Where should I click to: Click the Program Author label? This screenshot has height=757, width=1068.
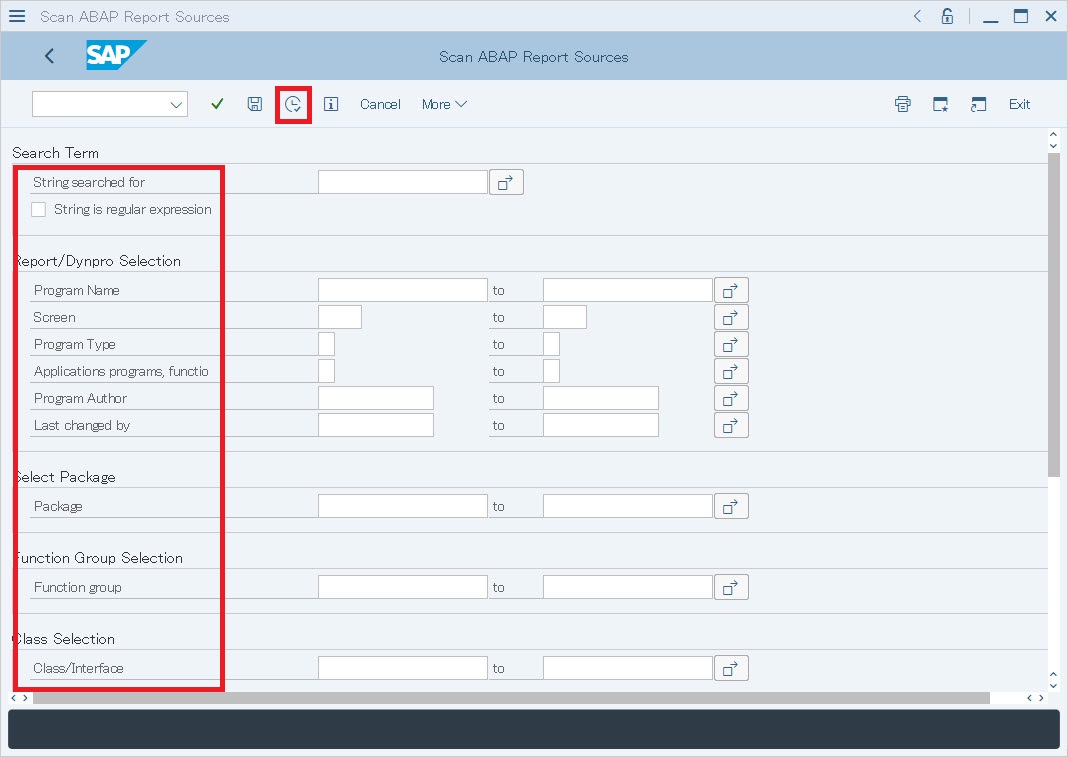click(x=80, y=399)
